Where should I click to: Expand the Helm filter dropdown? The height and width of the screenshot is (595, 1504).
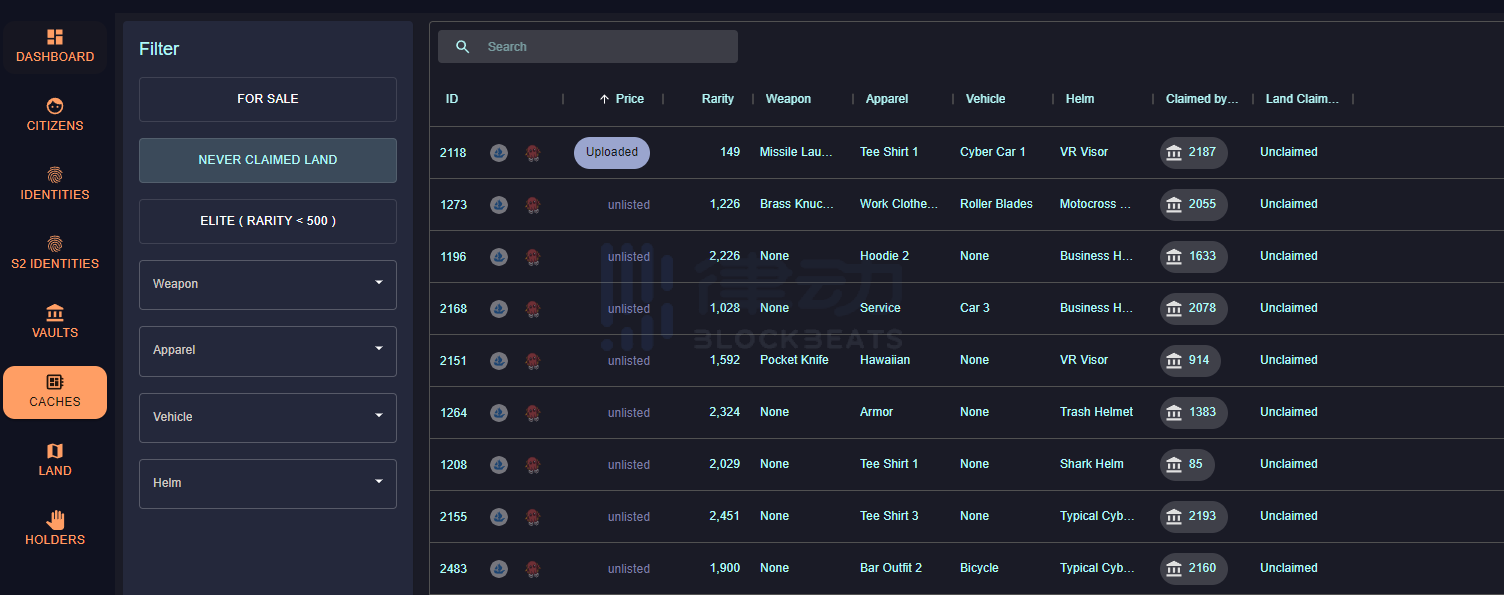[268, 483]
